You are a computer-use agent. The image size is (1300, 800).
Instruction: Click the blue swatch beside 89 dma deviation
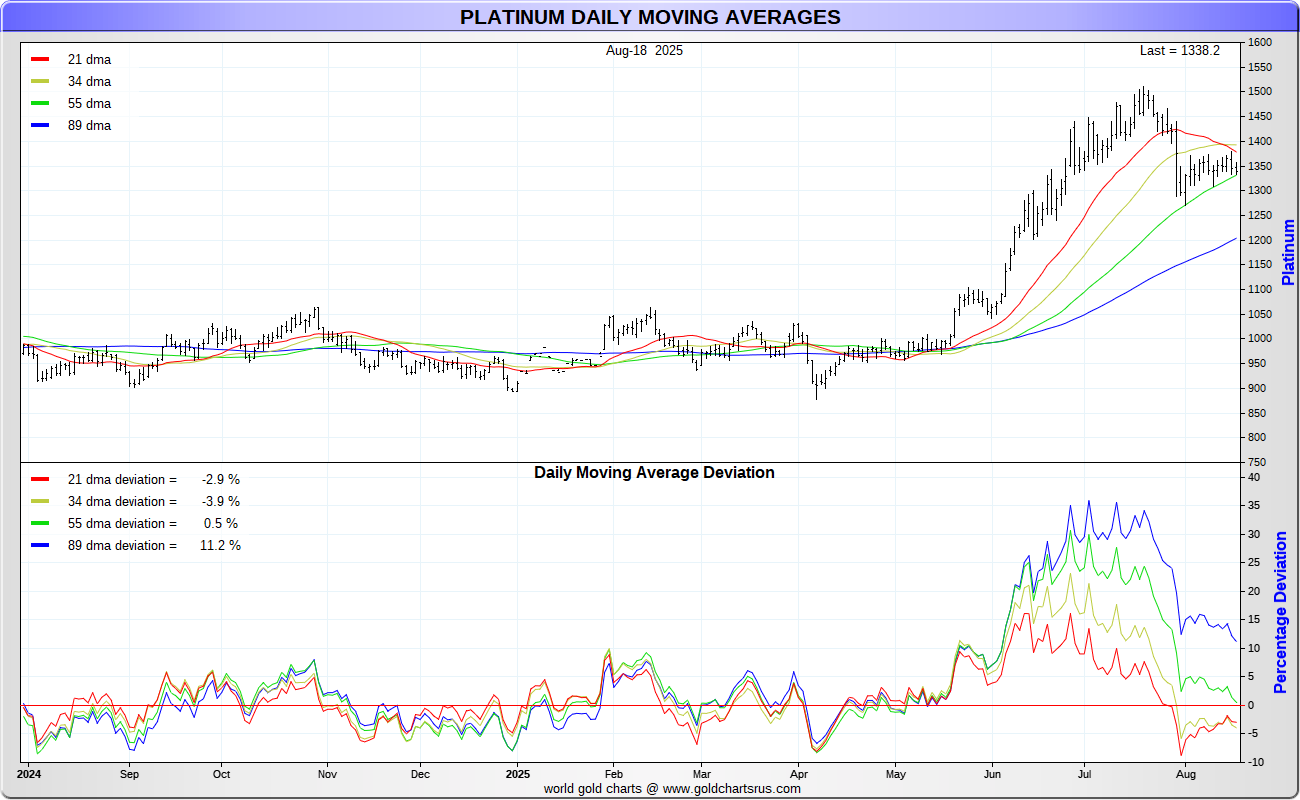pos(40,545)
